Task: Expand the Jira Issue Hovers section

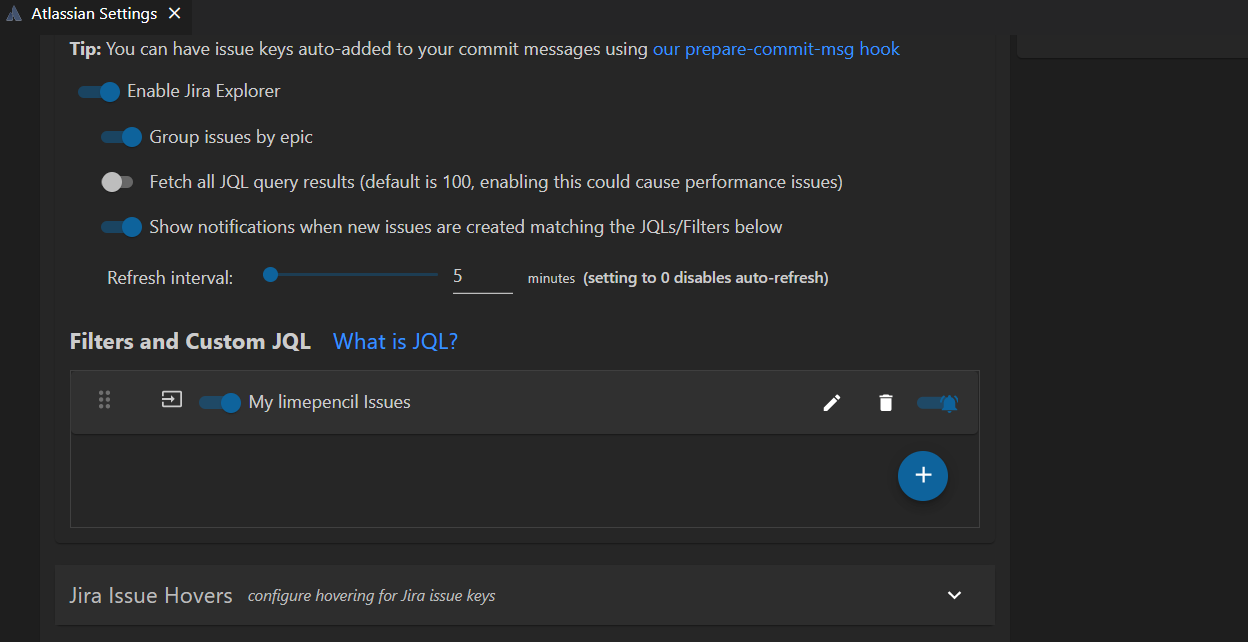Action: [955, 595]
